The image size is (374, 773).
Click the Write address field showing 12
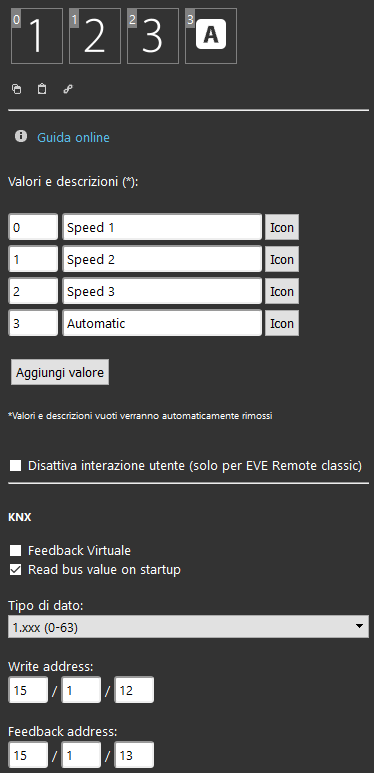tap(134, 690)
